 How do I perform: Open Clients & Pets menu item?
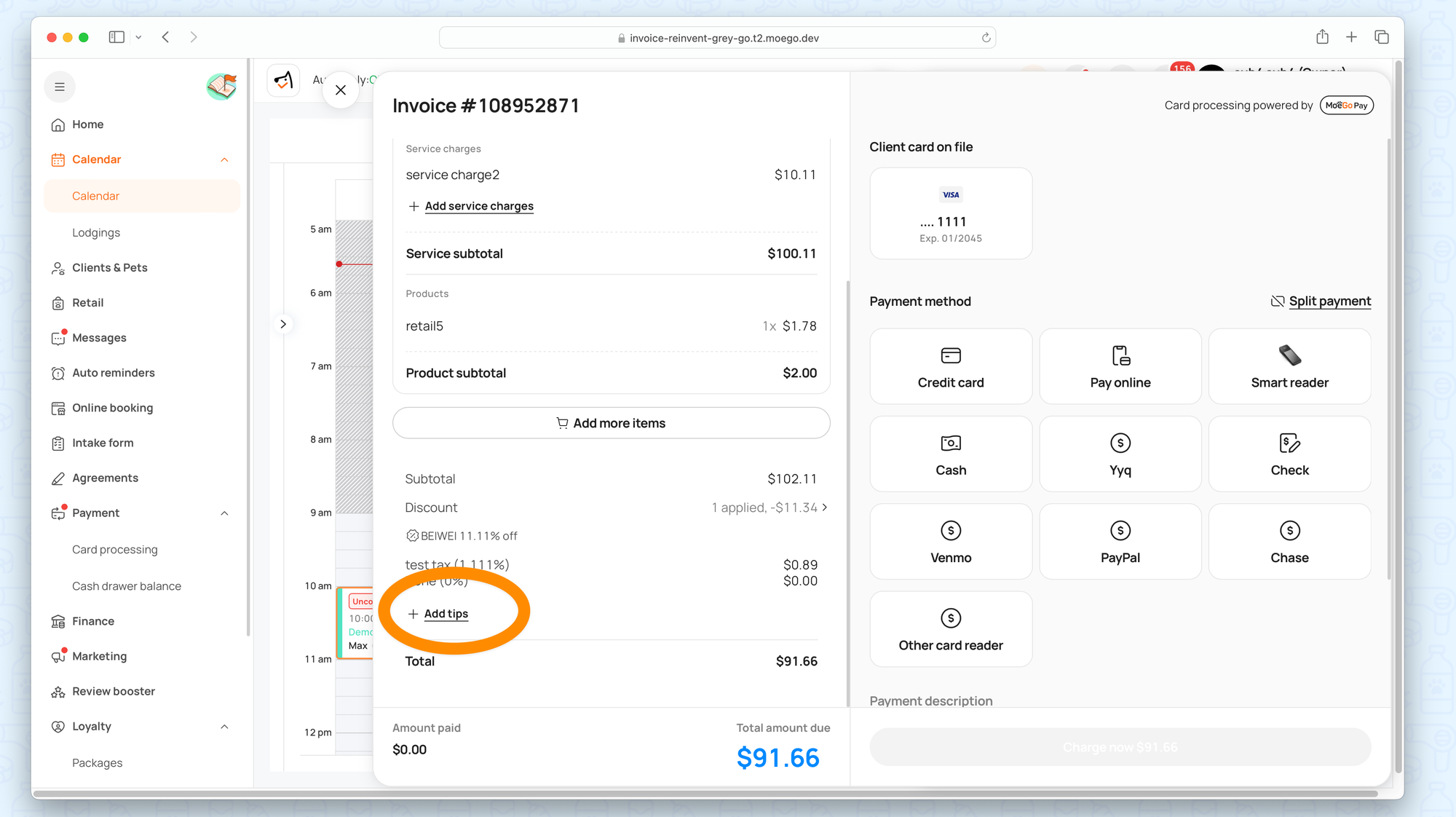(x=109, y=268)
